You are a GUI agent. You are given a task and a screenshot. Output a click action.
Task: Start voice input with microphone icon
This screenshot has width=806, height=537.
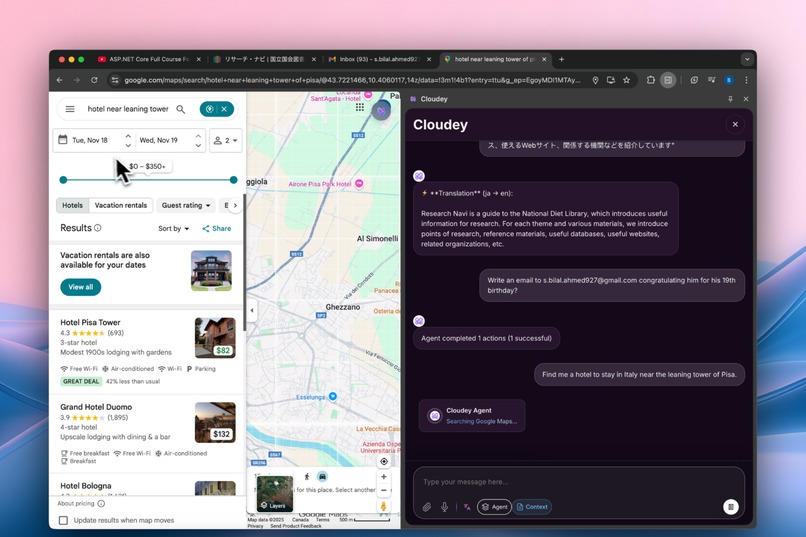pyautogui.click(x=445, y=507)
